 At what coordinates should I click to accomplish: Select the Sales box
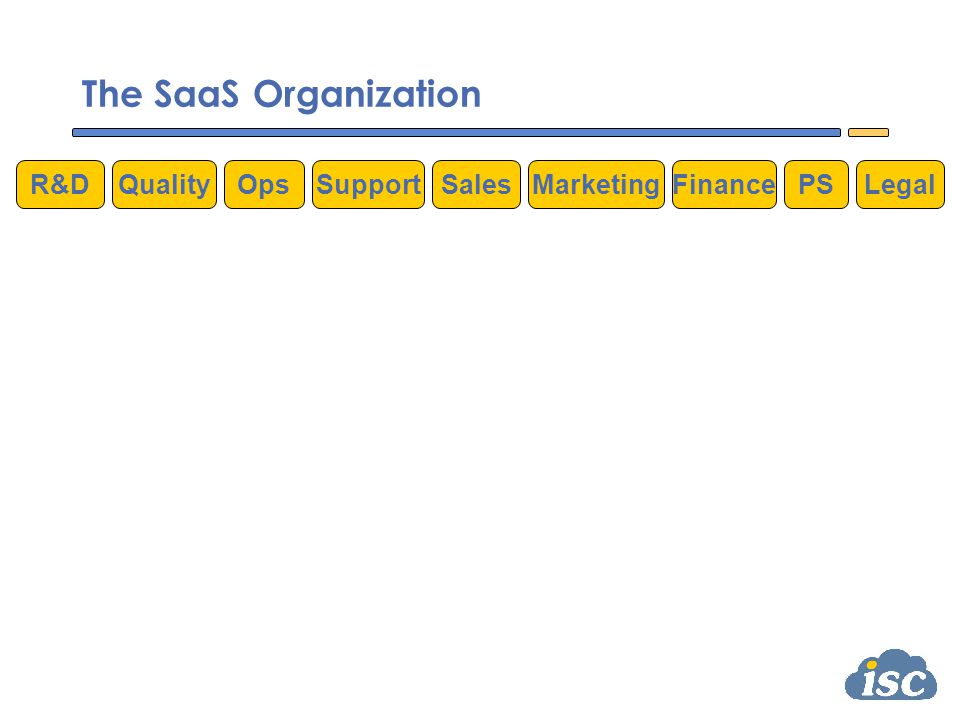coord(476,184)
